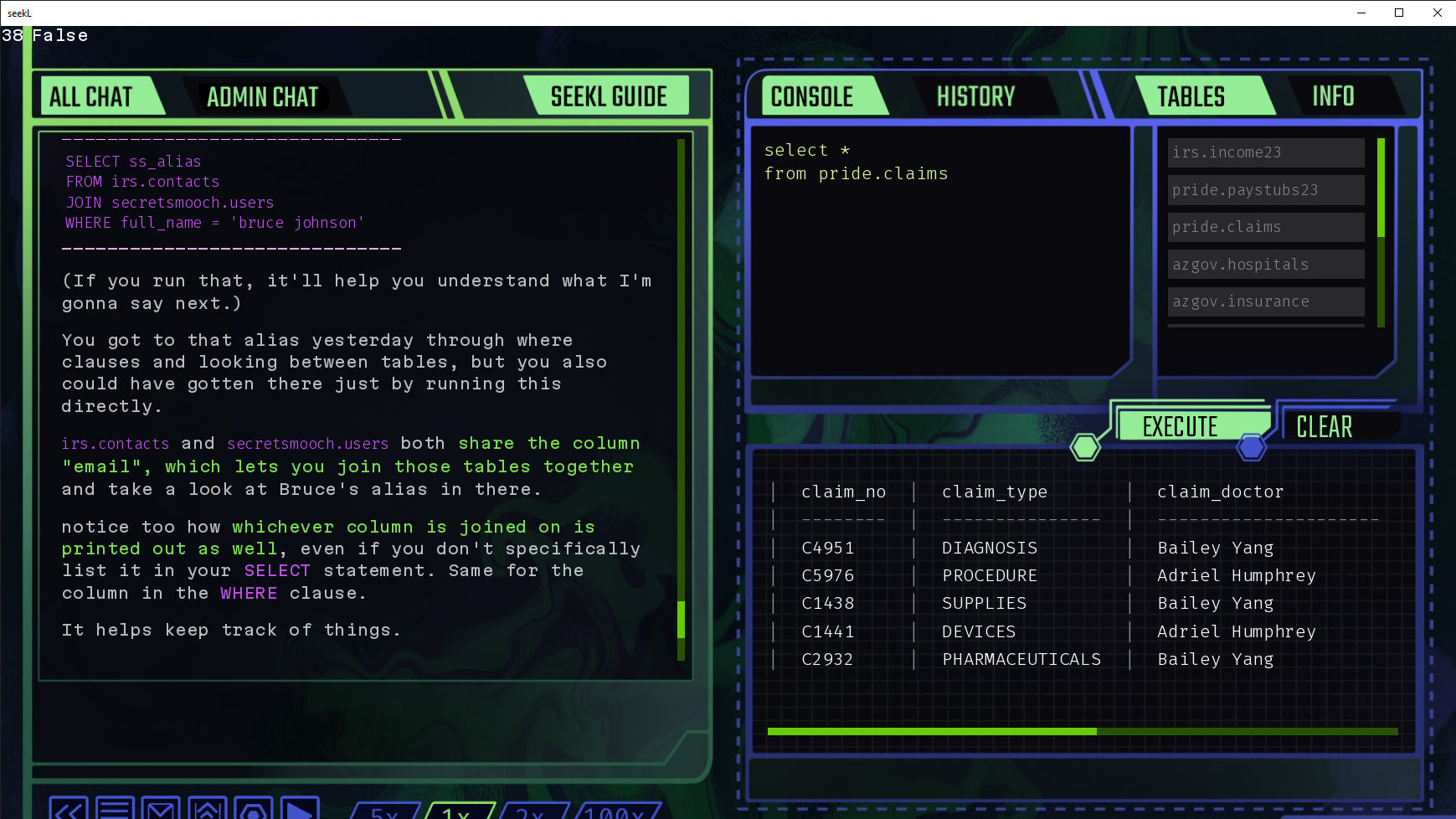Viewport: 1456px width, 819px height.
Task: Open the HISTORY tab
Action: coord(975,97)
